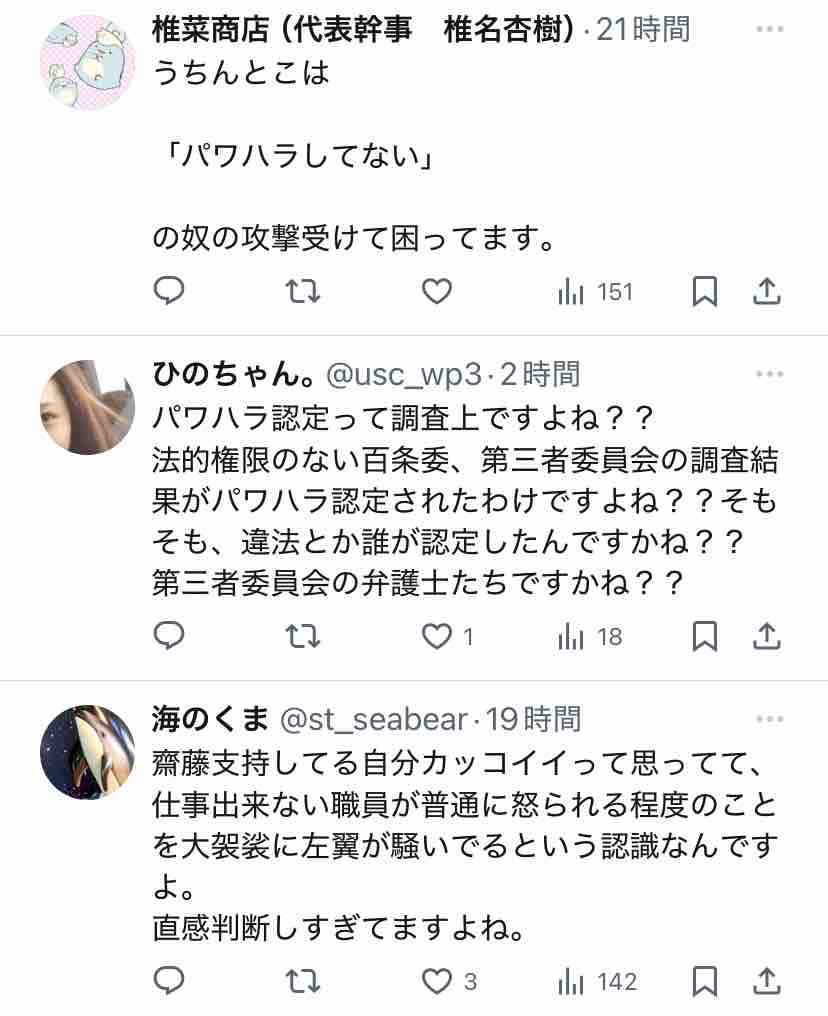This screenshot has width=828, height=1016.
Task: Open 海のくま's profile picture
Action: [87, 752]
